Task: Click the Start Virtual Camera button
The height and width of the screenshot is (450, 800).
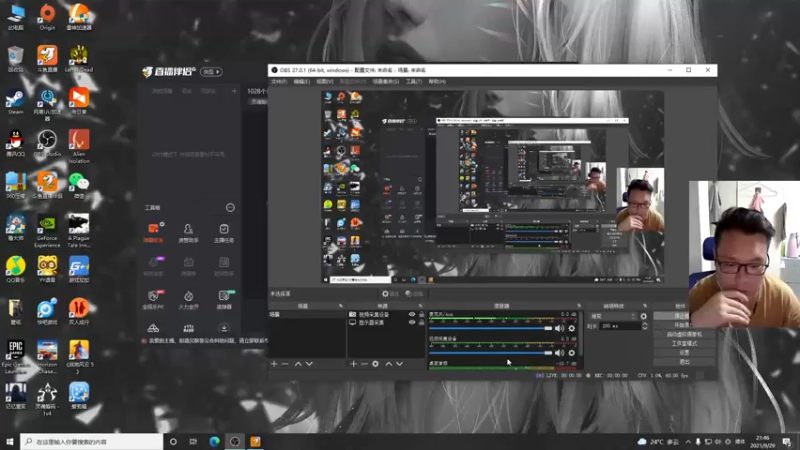Action: point(684,335)
